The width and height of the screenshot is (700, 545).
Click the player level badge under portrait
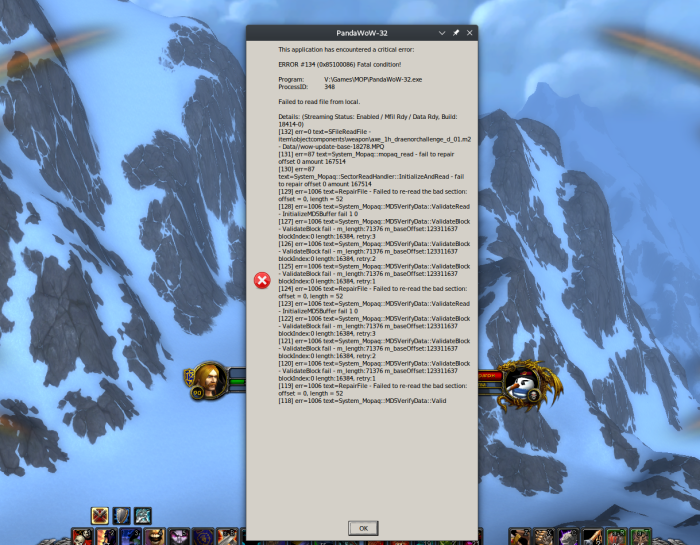pos(198,393)
